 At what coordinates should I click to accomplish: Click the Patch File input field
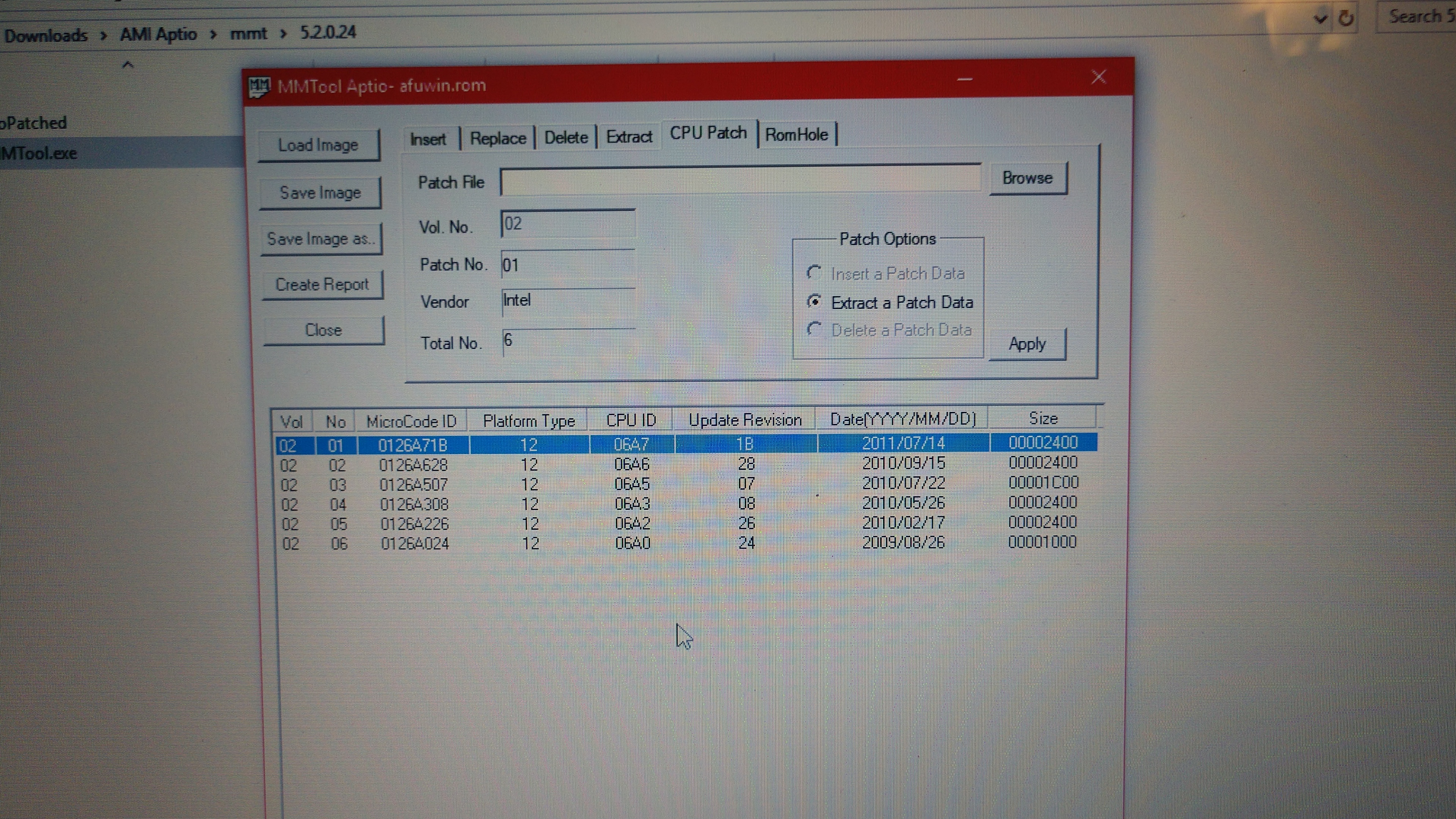tap(741, 180)
